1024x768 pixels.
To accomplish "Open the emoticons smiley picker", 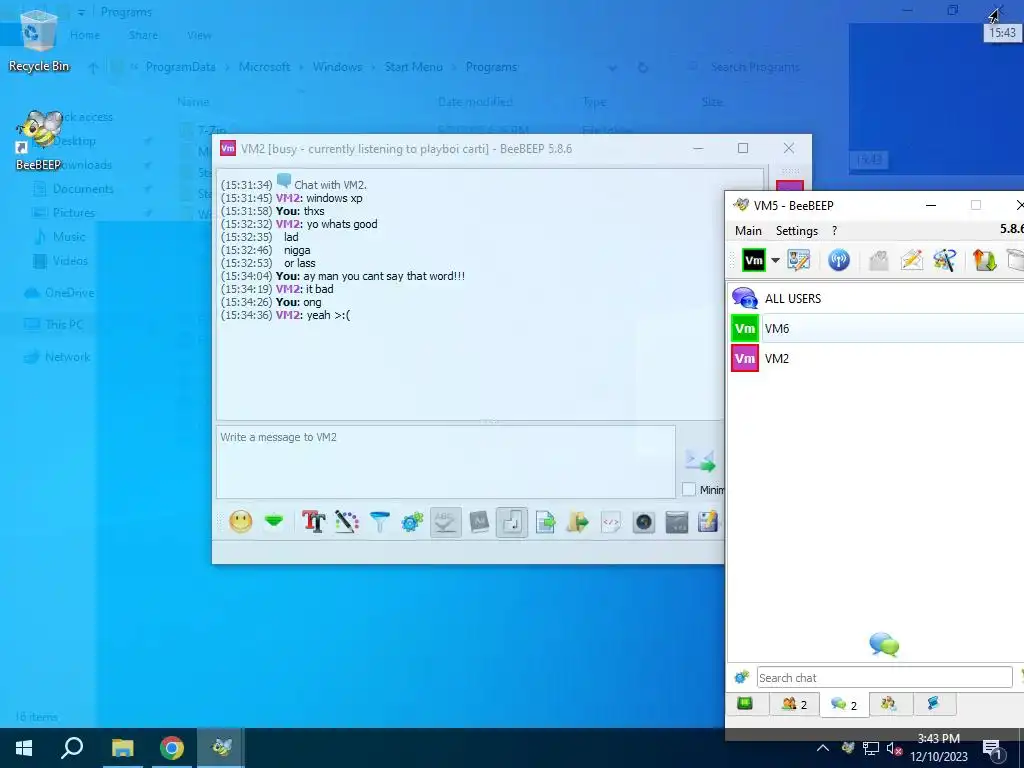I will pos(240,522).
